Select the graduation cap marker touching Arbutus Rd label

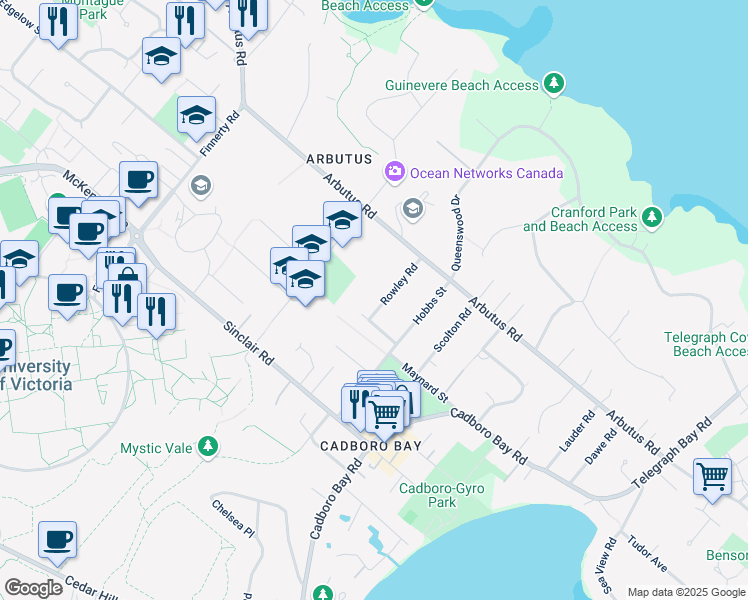(x=342, y=221)
